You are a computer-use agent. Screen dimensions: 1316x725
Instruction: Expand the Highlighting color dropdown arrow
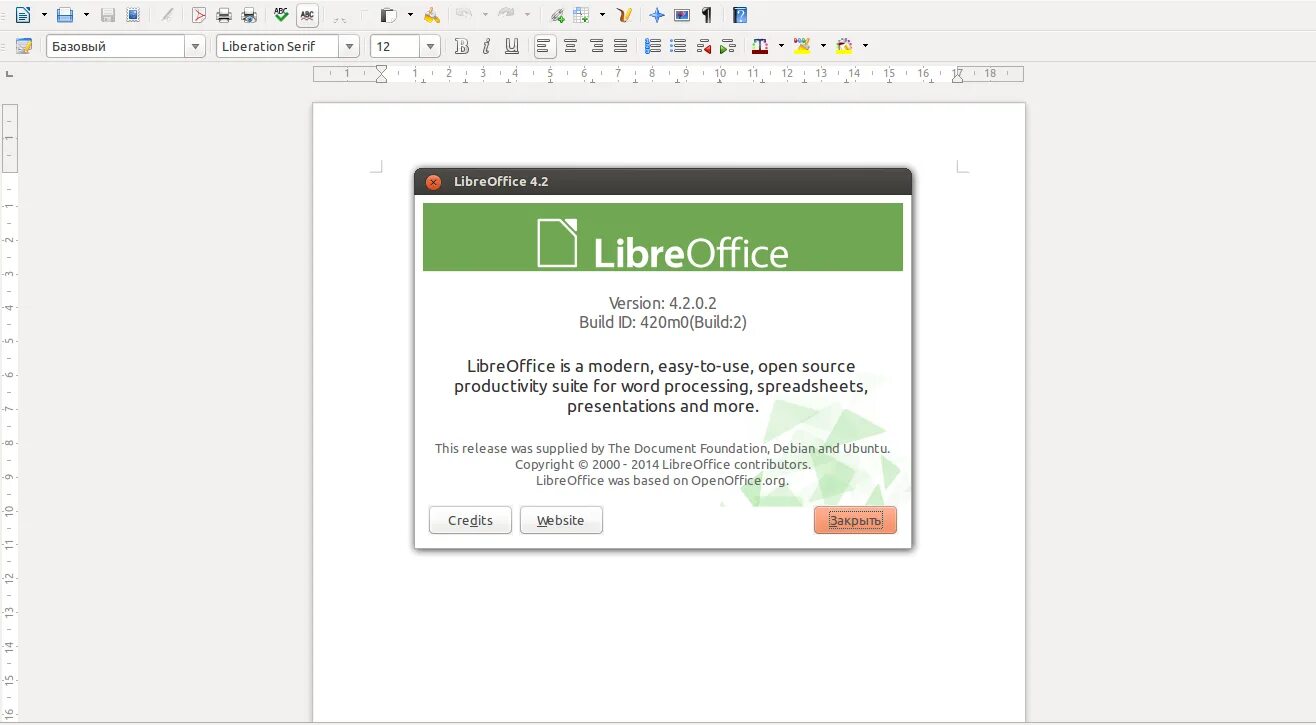(x=823, y=46)
